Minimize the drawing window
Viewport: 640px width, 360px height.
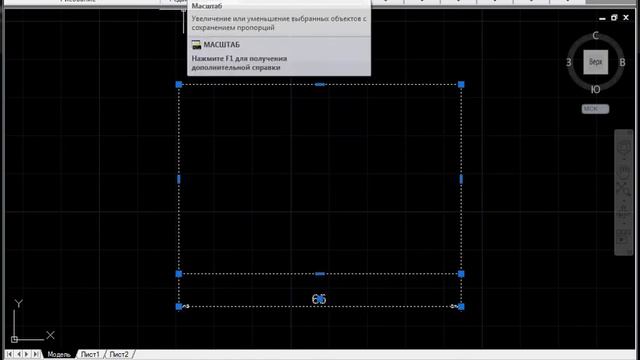(x=602, y=18)
